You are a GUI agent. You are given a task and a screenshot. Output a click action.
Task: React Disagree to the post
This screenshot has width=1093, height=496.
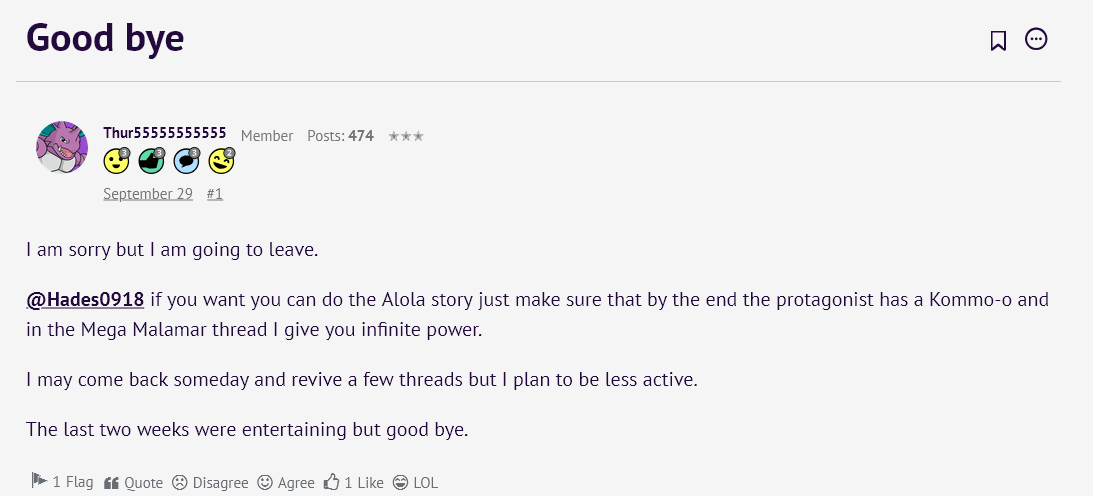209,482
